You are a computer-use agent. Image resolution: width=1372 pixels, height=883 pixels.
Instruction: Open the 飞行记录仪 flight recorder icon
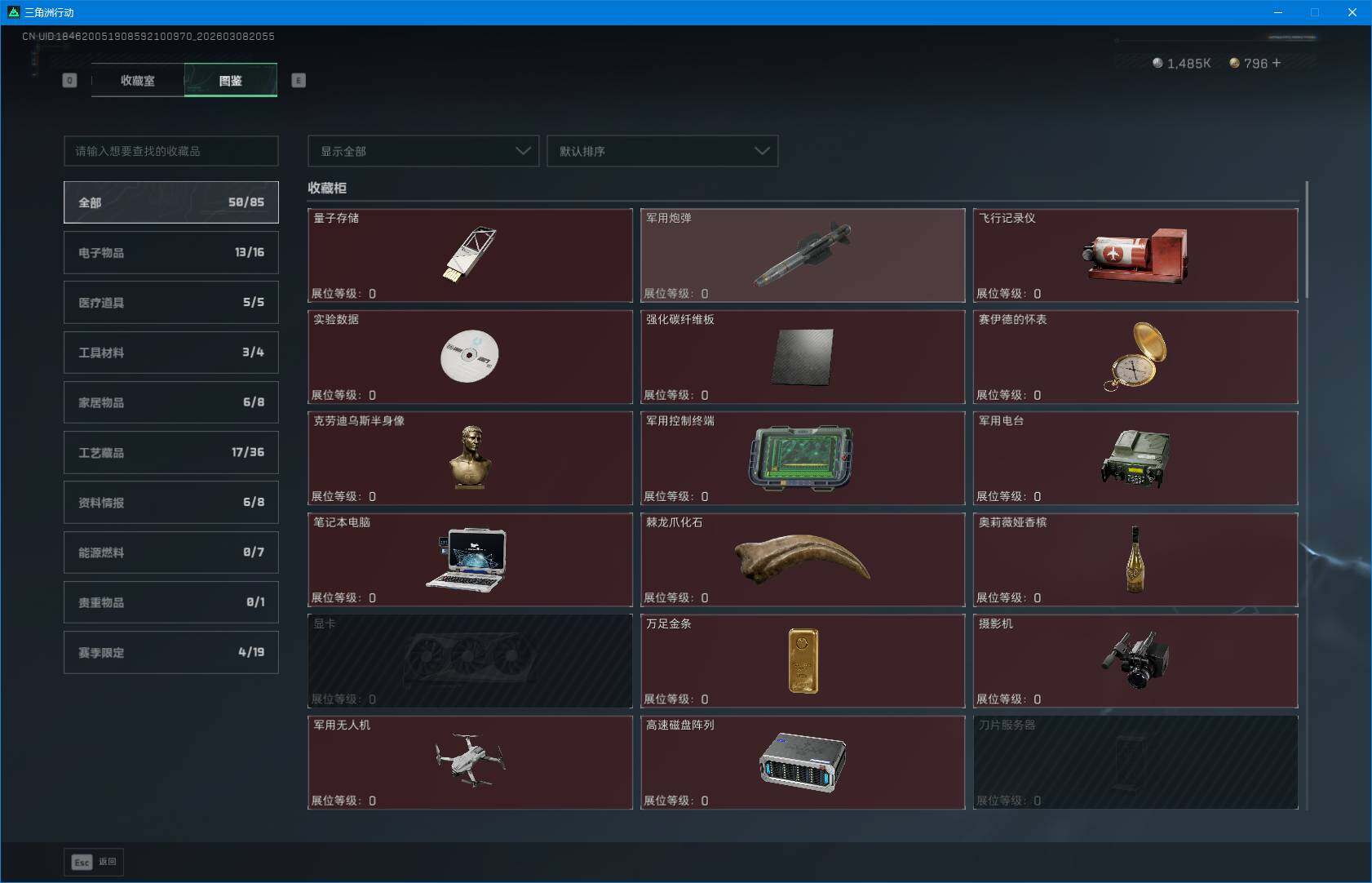(1135, 255)
